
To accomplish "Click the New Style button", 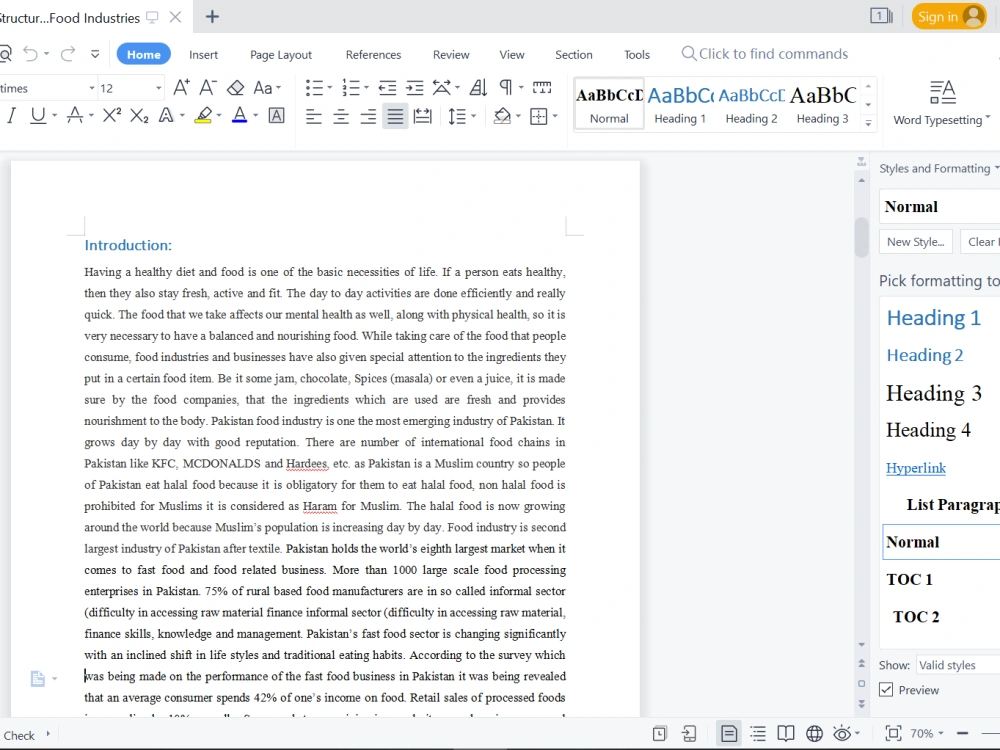I will pyautogui.click(x=915, y=242).
